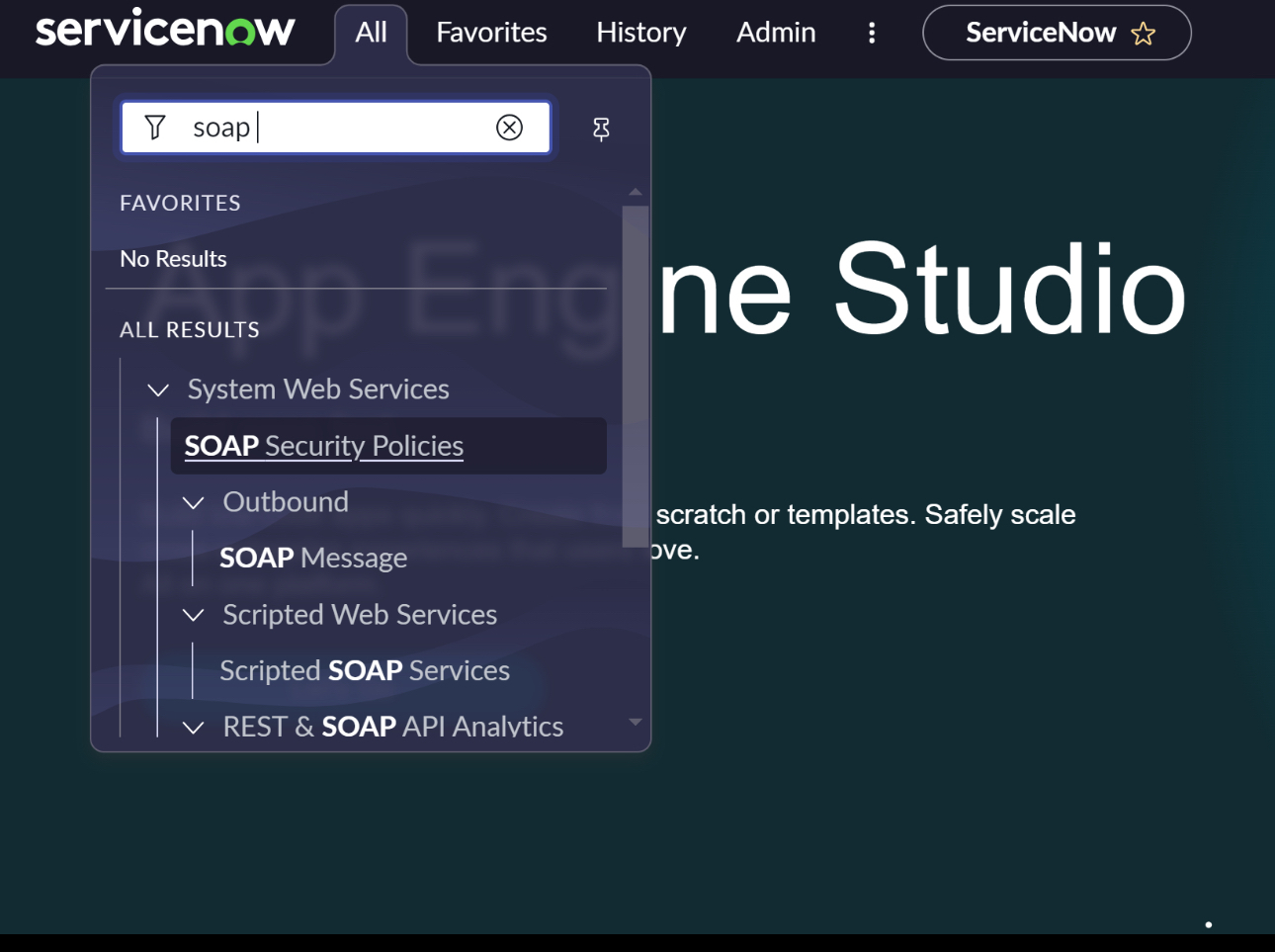Image resolution: width=1275 pixels, height=952 pixels.
Task: Open the Admin menu
Action: point(776,33)
